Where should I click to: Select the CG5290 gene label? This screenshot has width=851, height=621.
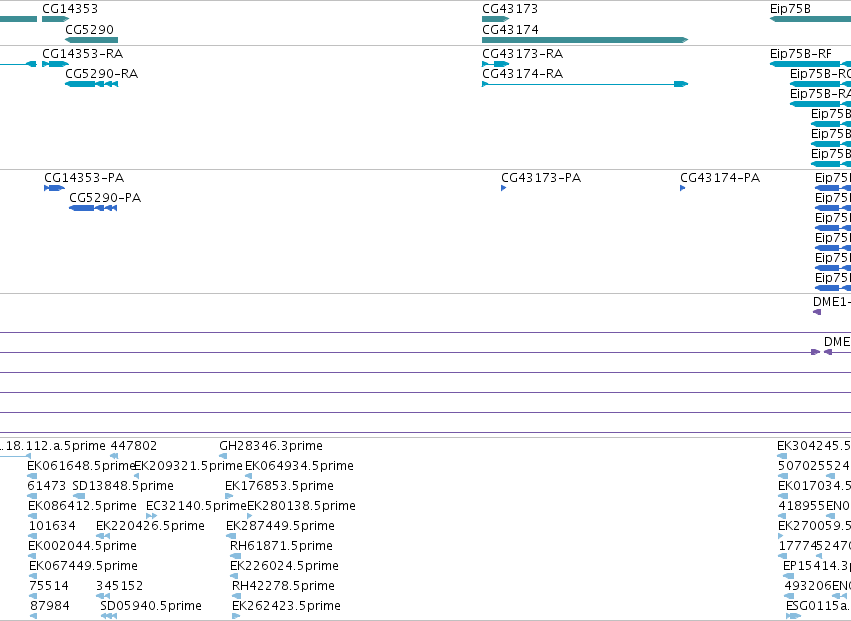(x=90, y=29)
